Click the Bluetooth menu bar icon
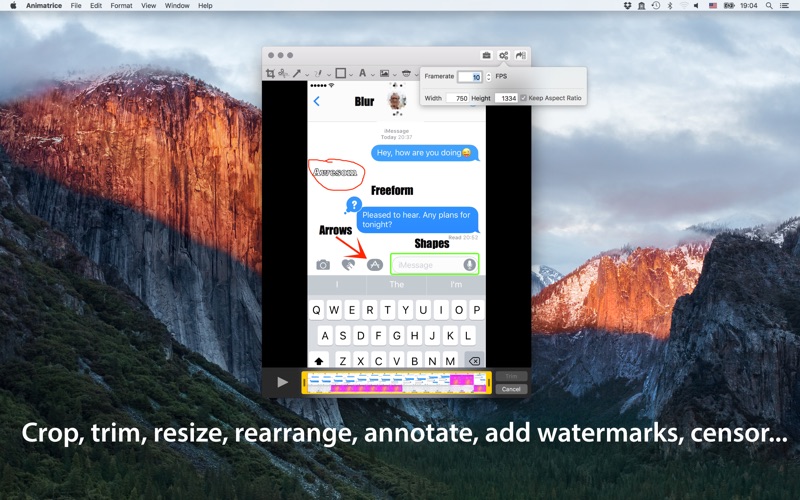 click(x=670, y=6)
